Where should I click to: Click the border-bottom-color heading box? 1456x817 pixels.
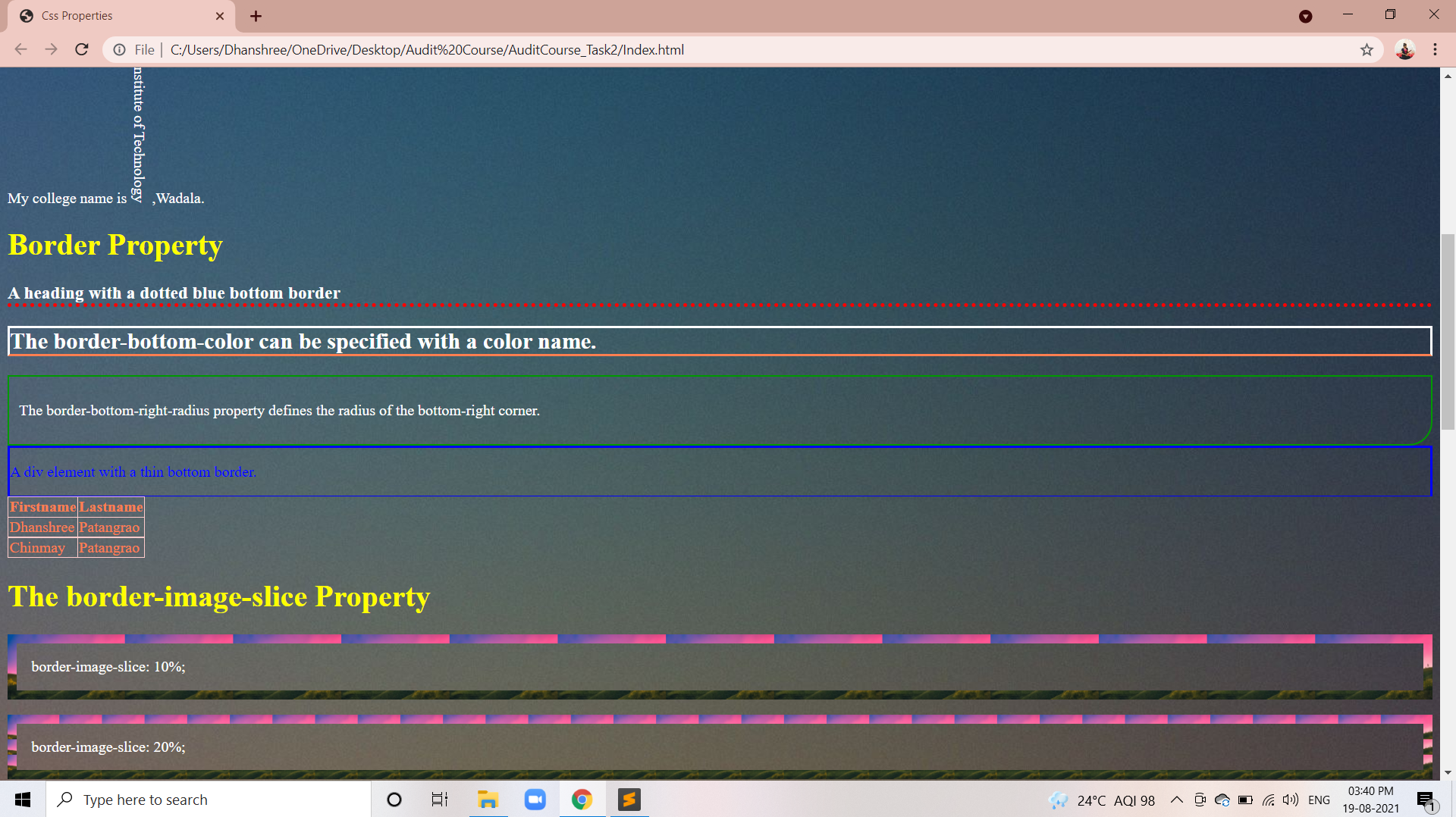click(720, 342)
